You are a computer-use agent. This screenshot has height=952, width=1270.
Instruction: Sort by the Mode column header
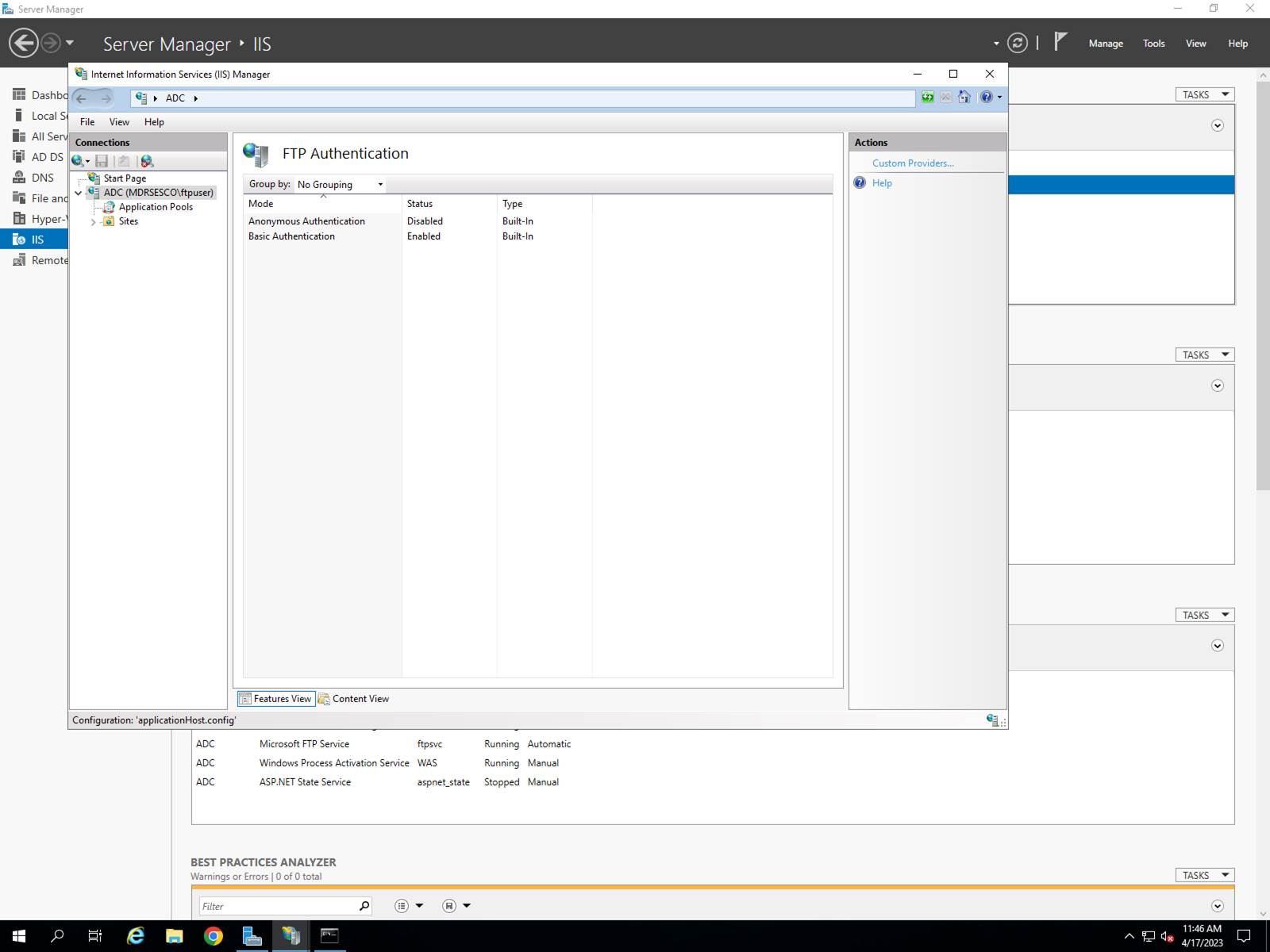(x=322, y=204)
